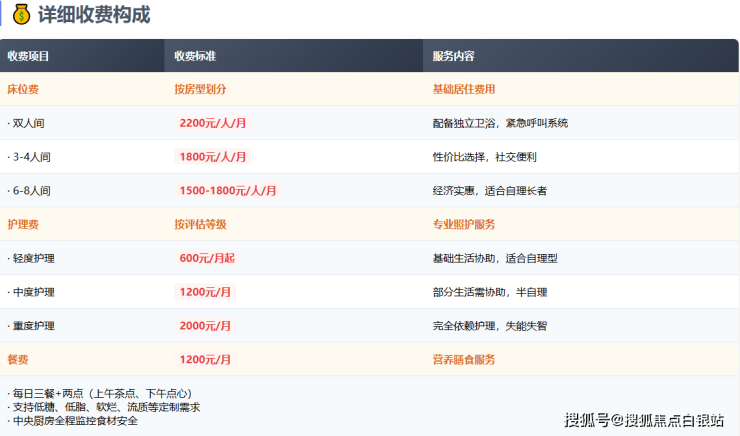Select the 收费项目 column header
This screenshot has height=436, width=740.
[28, 56]
